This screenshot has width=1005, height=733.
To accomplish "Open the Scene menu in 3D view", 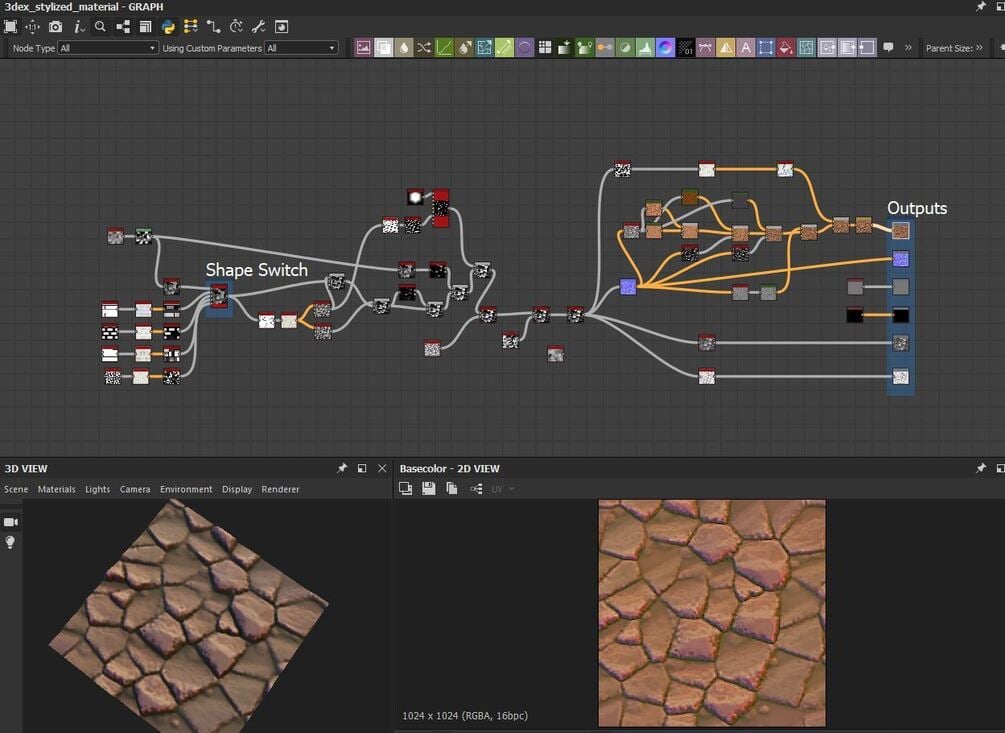I will coord(16,489).
